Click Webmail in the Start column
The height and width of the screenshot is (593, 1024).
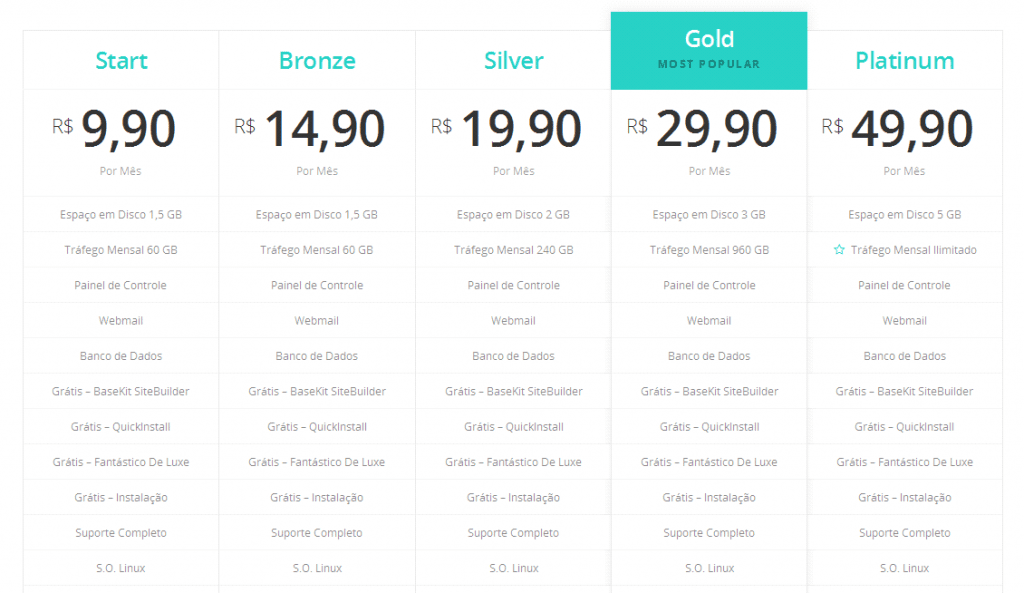coord(121,320)
